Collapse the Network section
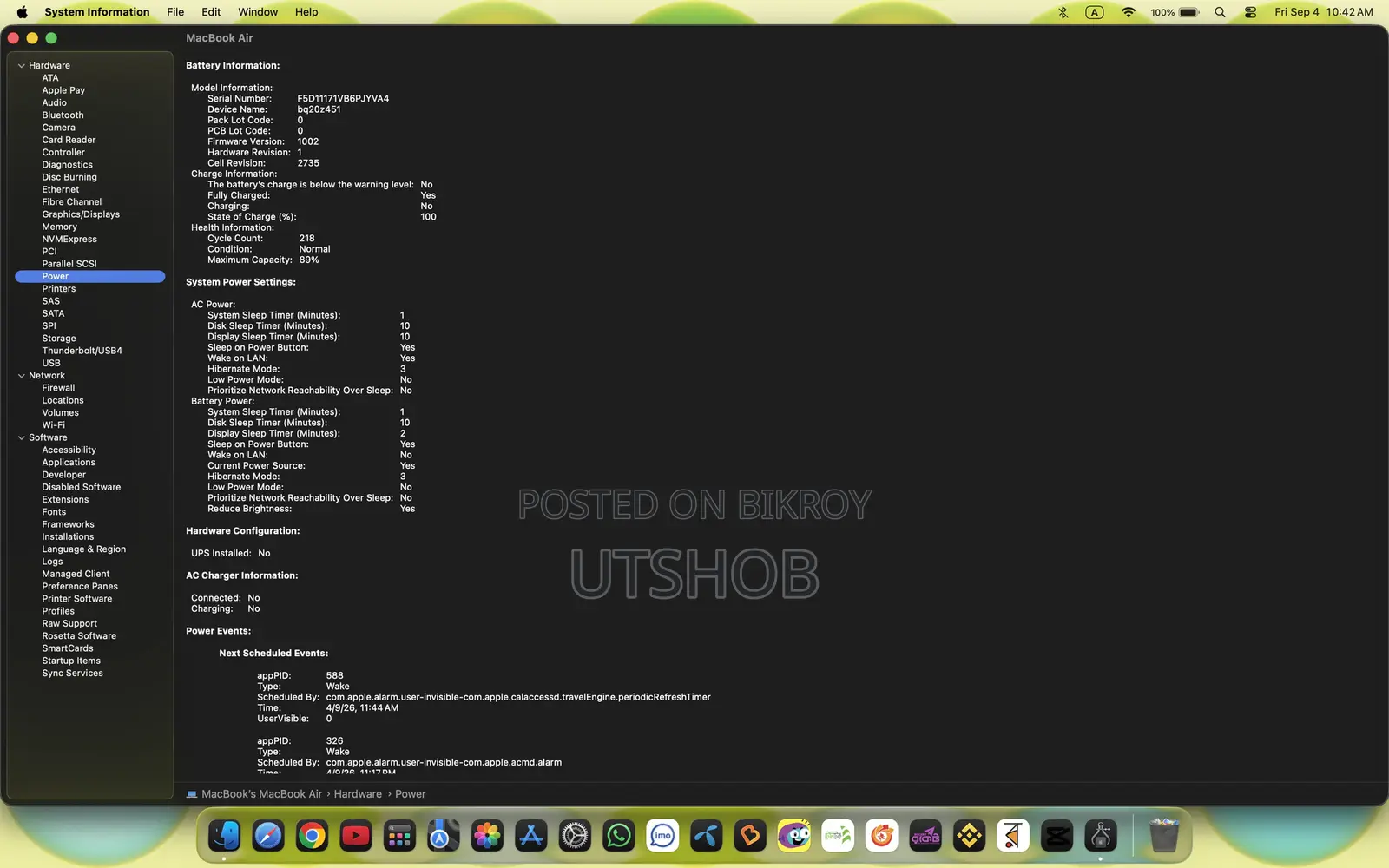The image size is (1389, 868). point(22,376)
